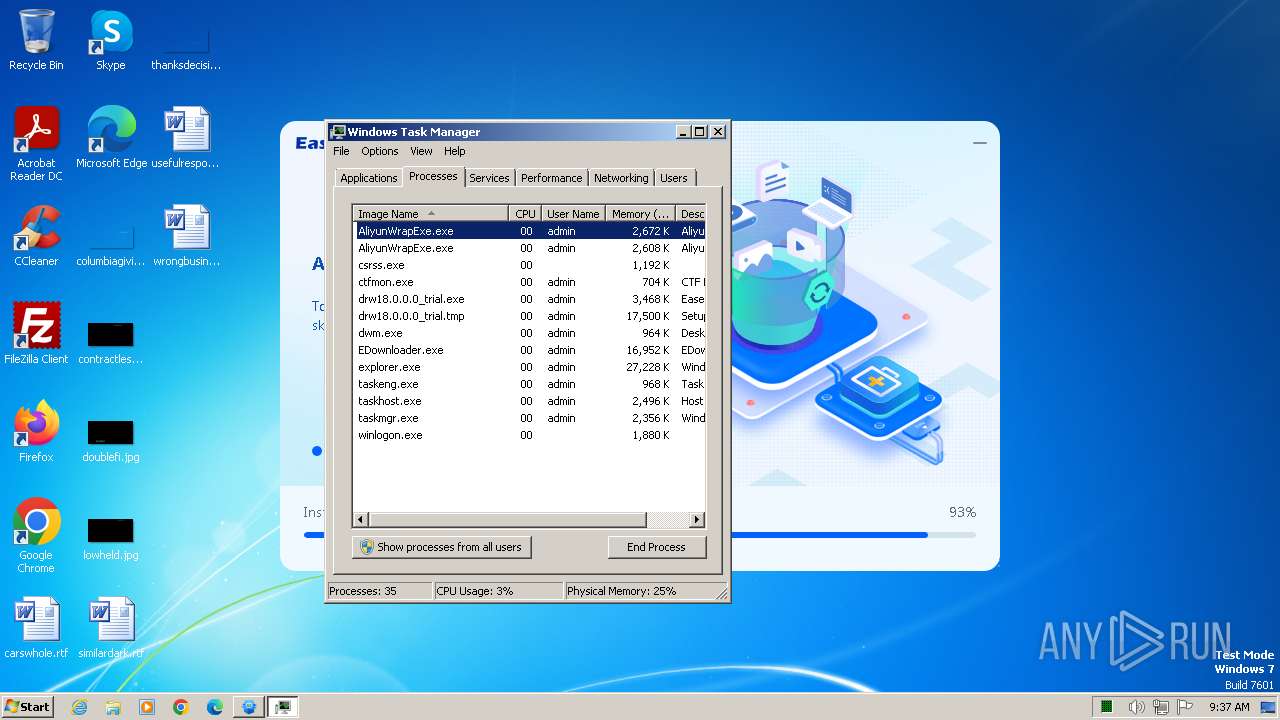The image size is (1280, 720).
Task: Select the carswhole.rtf file icon
Action: [36, 628]
